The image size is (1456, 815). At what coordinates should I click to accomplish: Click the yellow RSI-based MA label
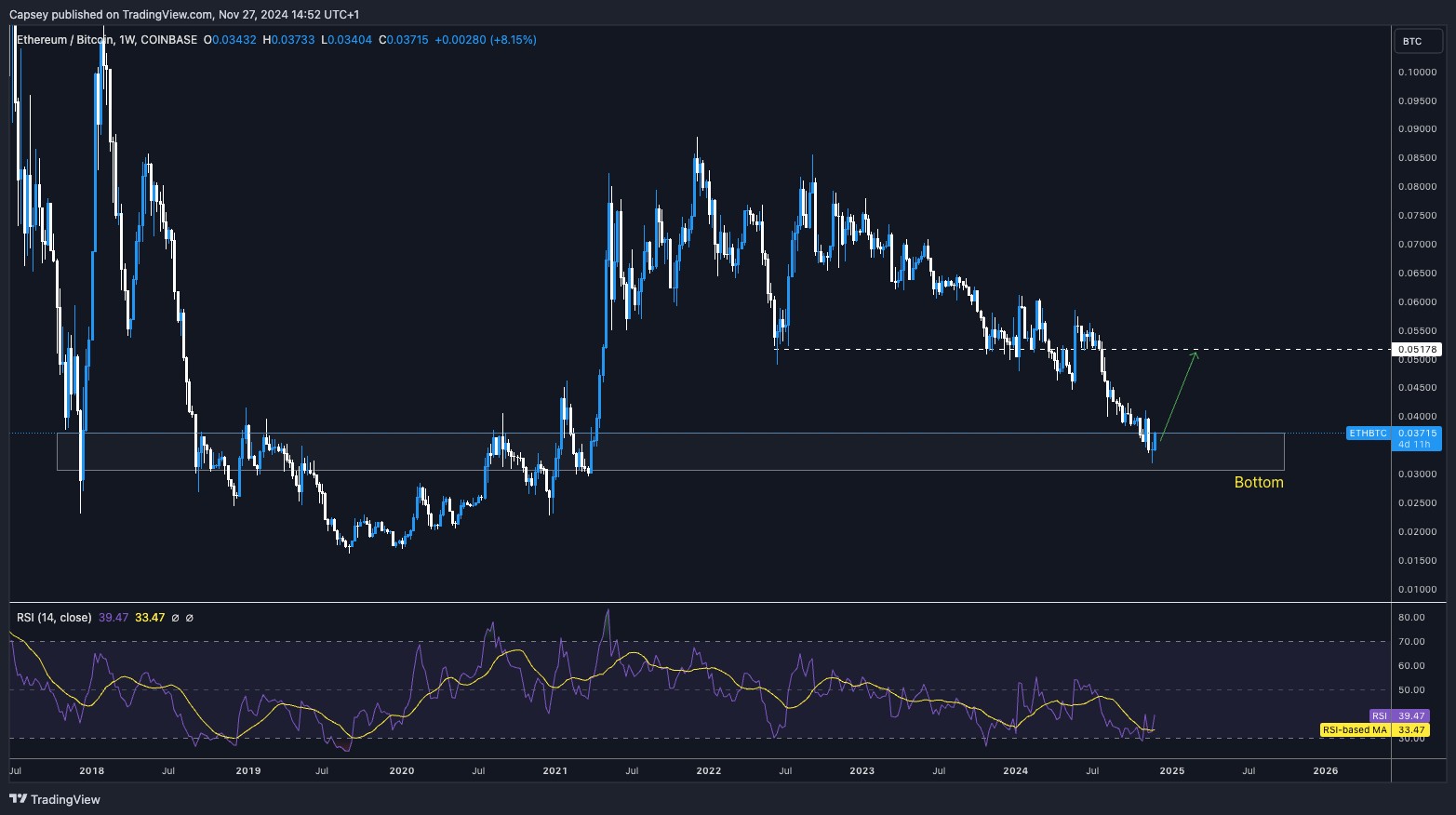coord(1354,730)
